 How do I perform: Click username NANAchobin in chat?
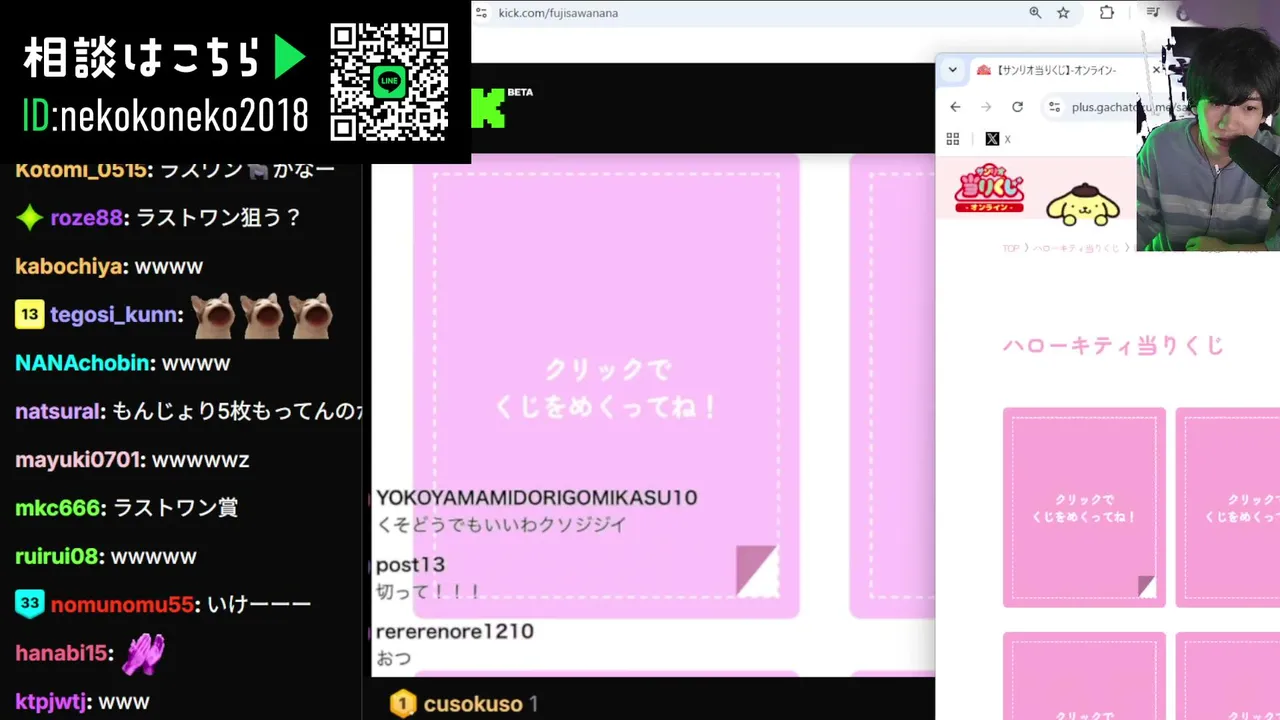83,363
